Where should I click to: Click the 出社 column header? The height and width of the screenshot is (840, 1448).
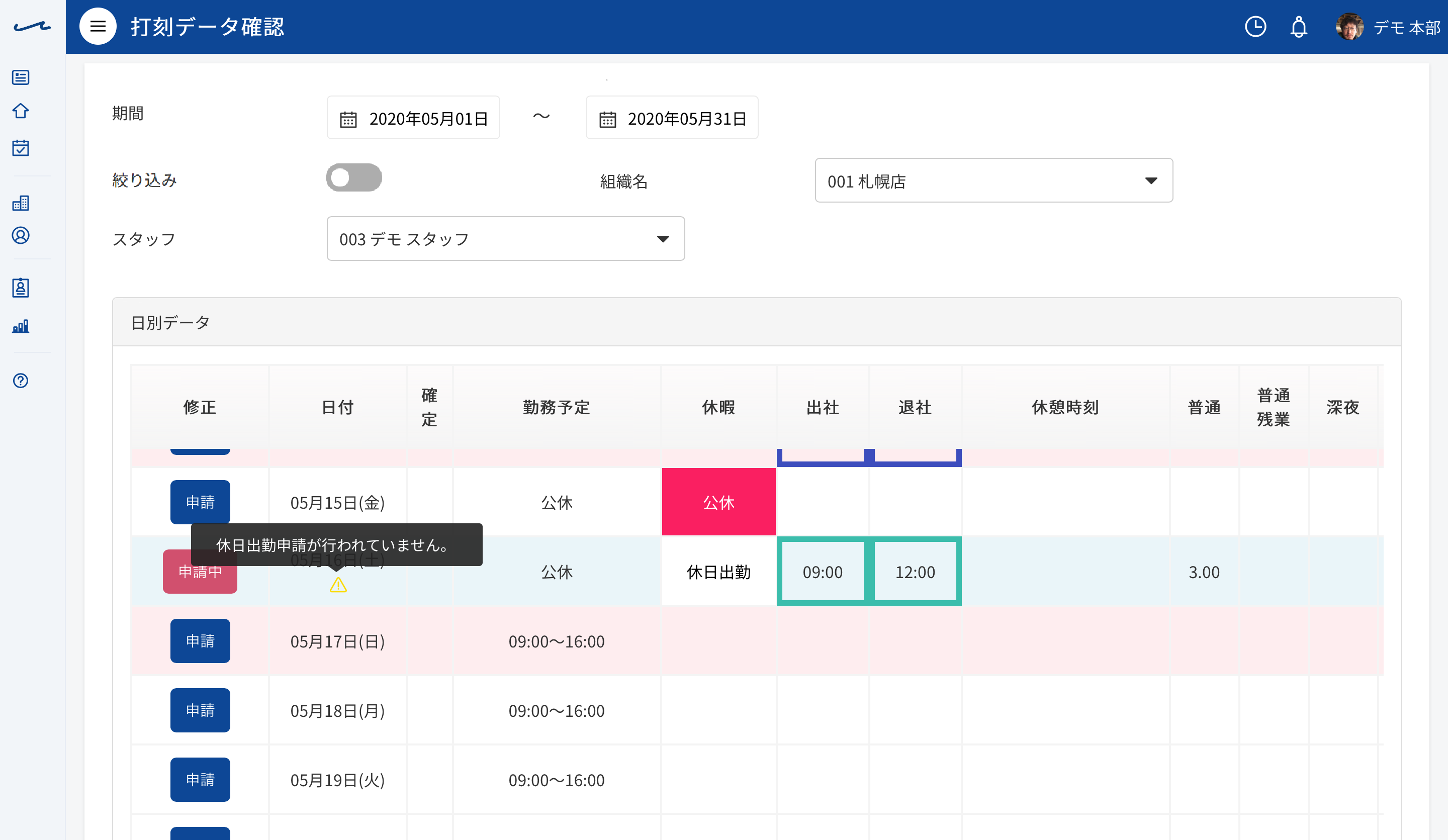[823, 407]
